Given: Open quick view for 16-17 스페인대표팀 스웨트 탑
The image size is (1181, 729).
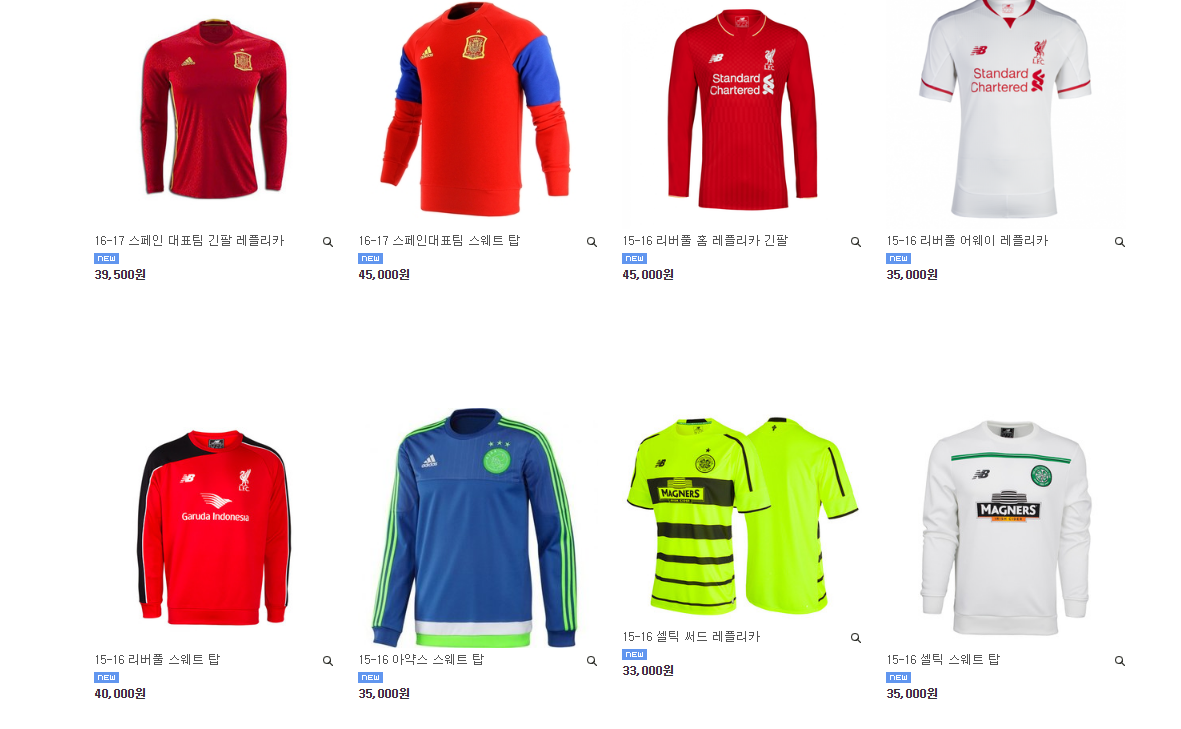Looking at the screenshot, I should (x=592, y=242).
